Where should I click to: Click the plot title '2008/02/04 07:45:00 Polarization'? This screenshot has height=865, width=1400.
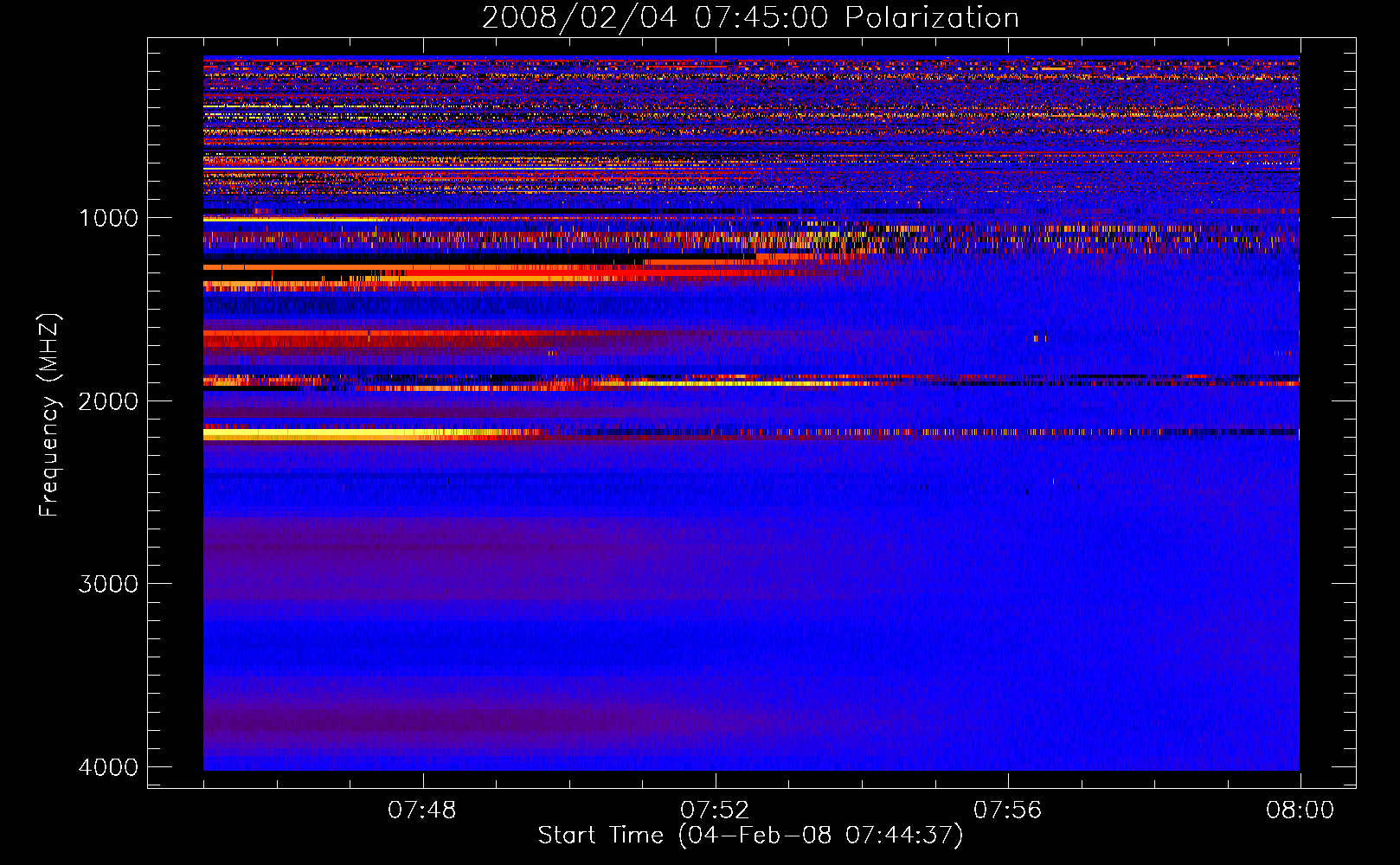click(750, 18)
